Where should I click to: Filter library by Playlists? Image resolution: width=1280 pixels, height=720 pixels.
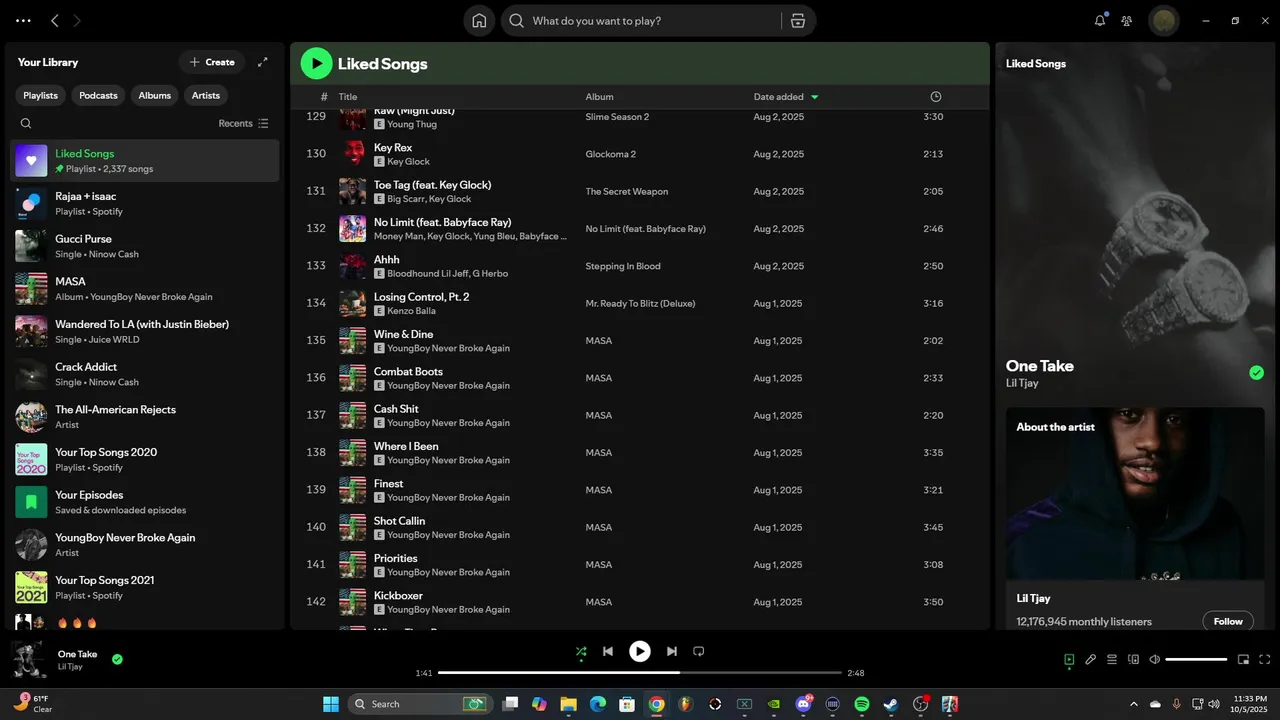(41, 95)
